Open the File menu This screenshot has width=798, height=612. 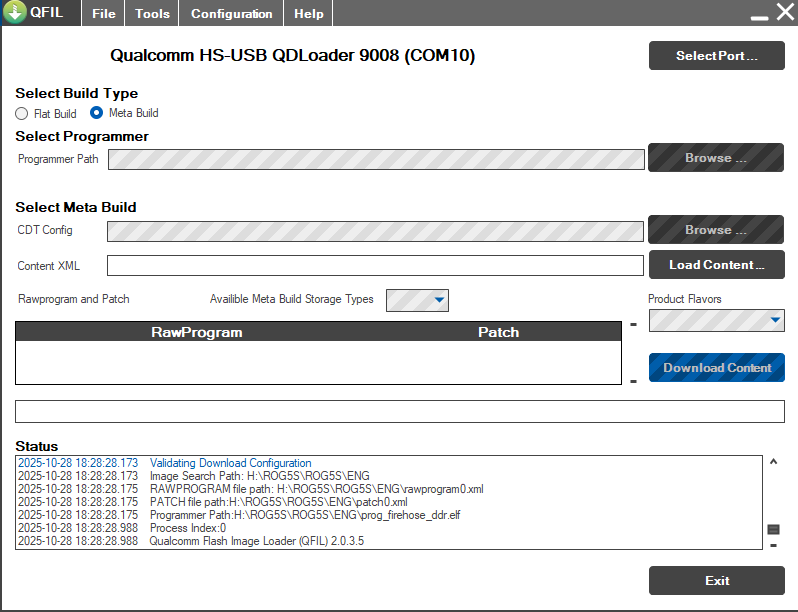(103, 13)
